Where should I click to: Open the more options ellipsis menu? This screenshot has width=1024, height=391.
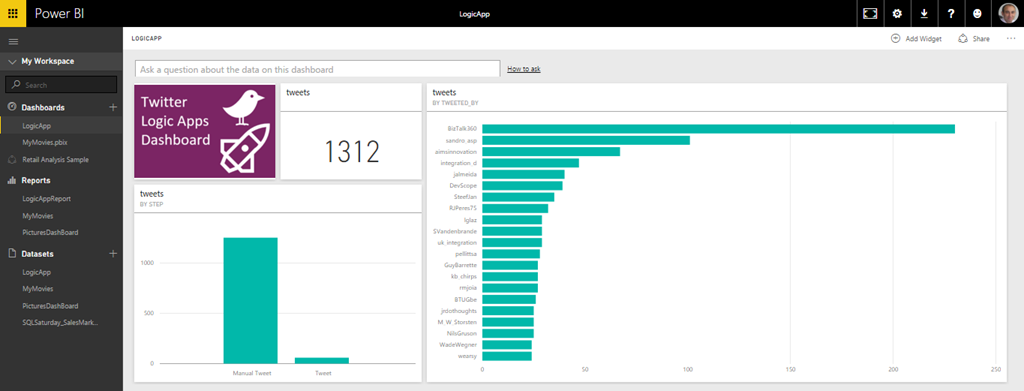[1011, 39]
